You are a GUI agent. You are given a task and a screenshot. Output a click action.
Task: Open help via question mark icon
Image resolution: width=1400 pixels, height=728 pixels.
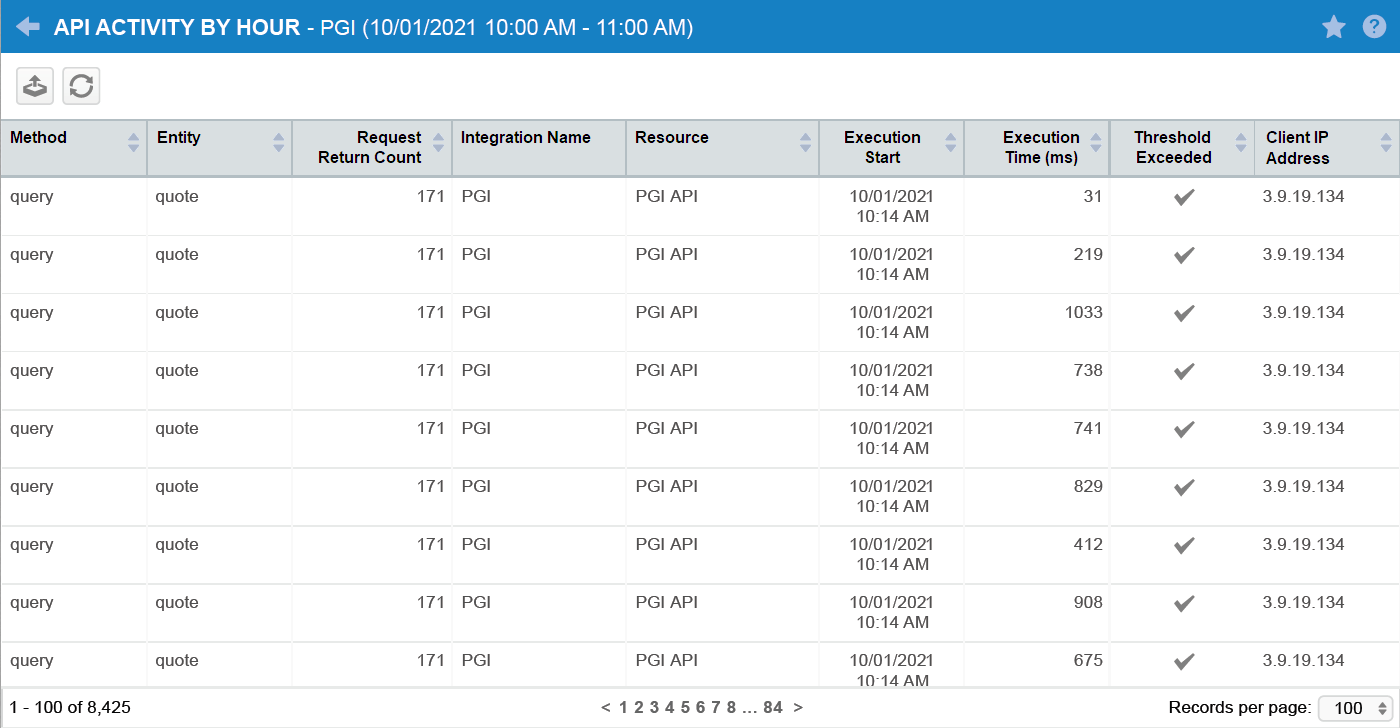(1375, 27)
